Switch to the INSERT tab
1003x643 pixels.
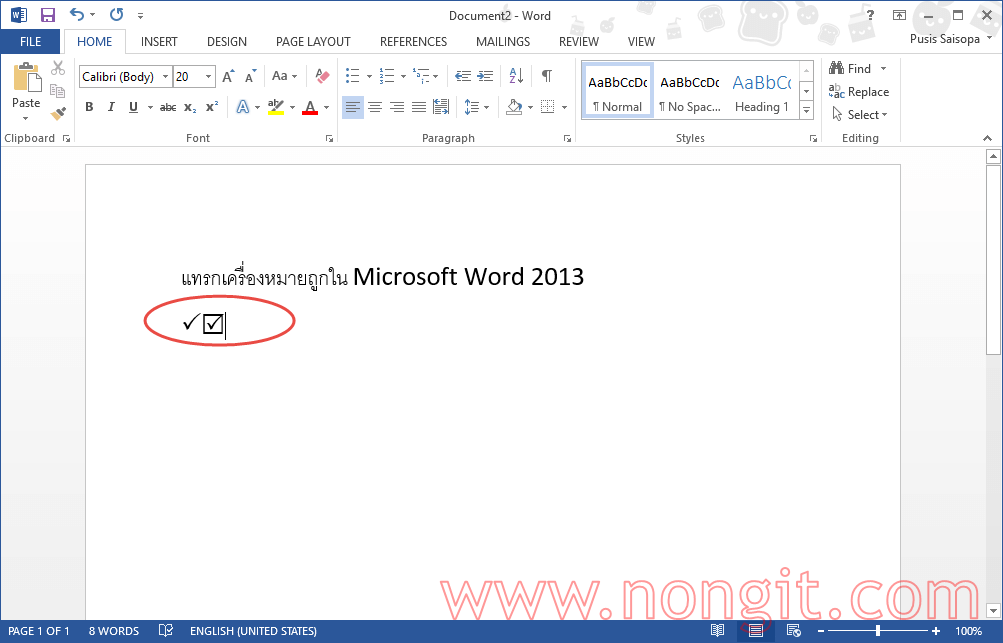(x=159, y=42)
